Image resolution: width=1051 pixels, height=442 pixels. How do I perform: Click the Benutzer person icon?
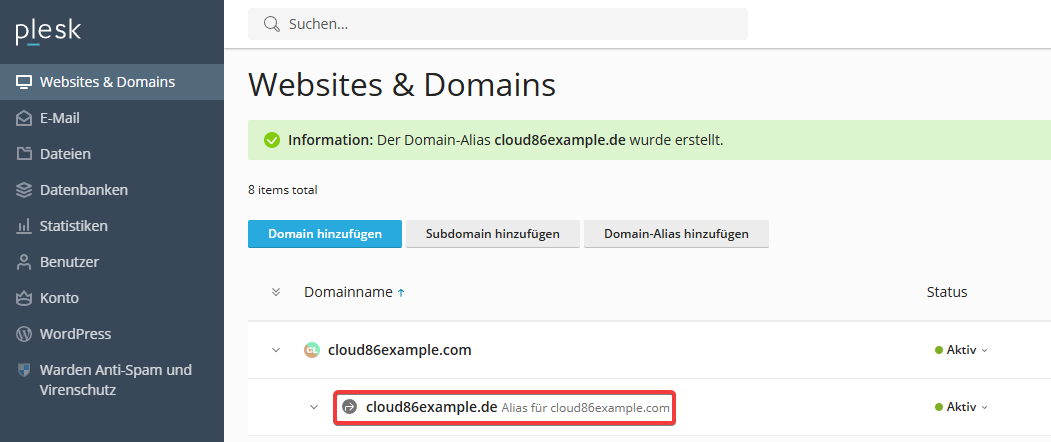(x=24, y=262)
